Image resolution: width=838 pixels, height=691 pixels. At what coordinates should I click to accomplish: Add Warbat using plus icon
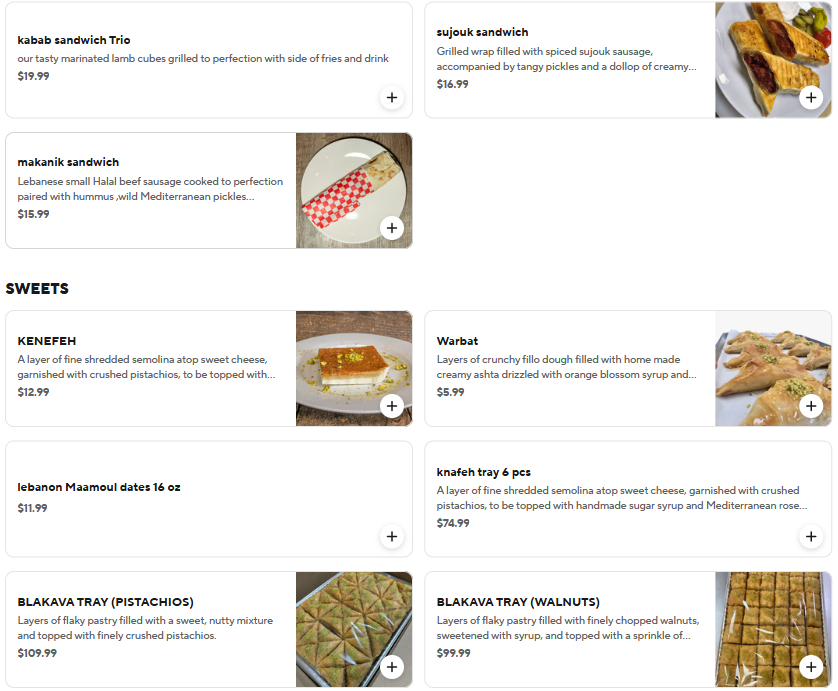[811, 406]
